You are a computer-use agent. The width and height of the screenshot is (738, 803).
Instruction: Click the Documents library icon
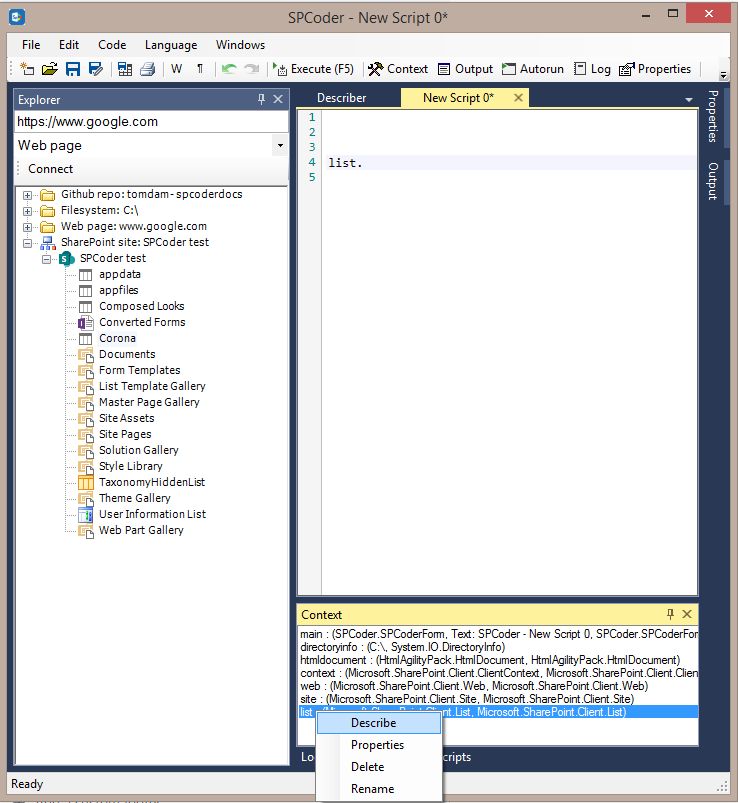point(86,355)
